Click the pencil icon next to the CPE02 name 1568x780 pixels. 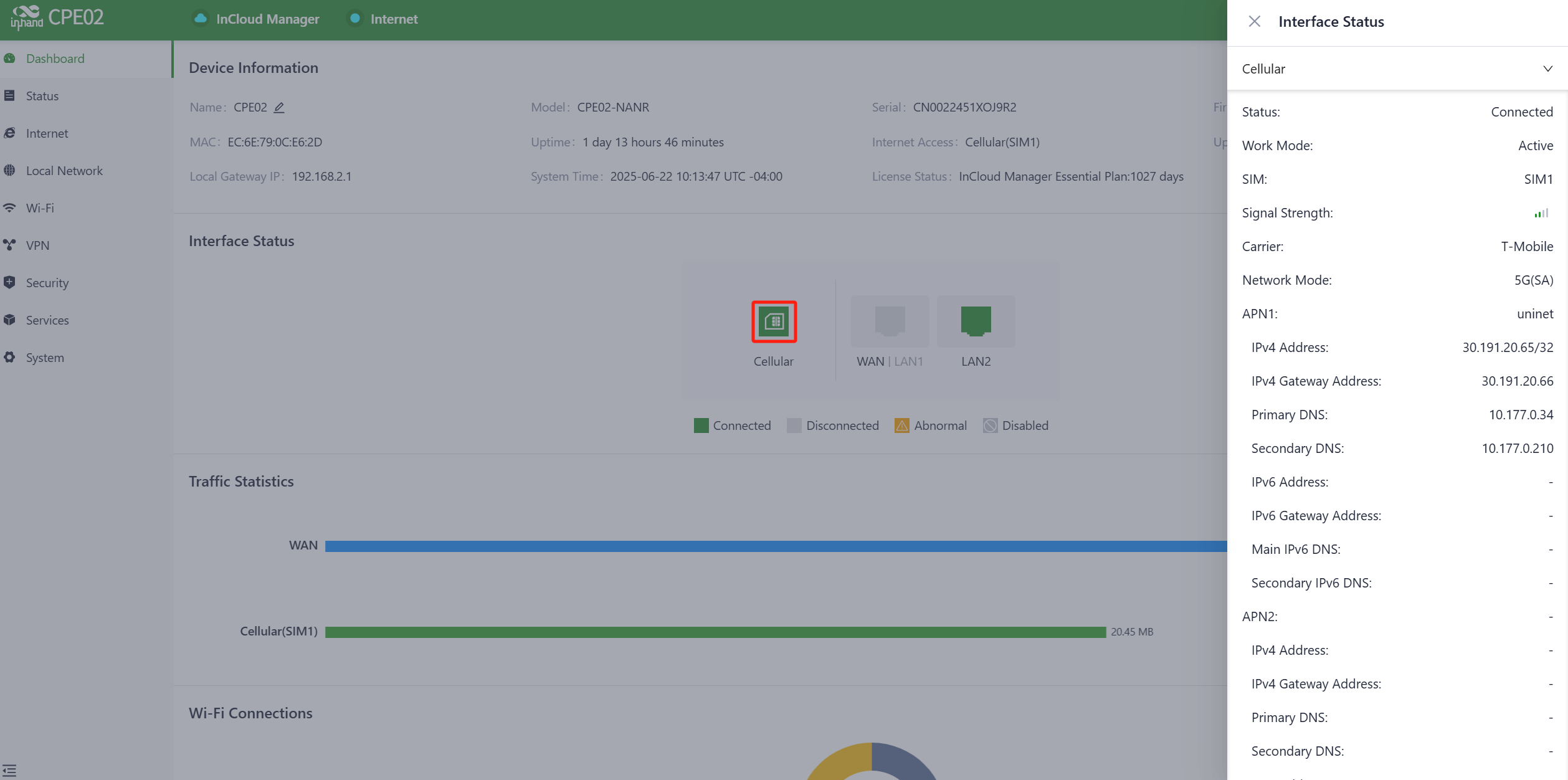279,107
